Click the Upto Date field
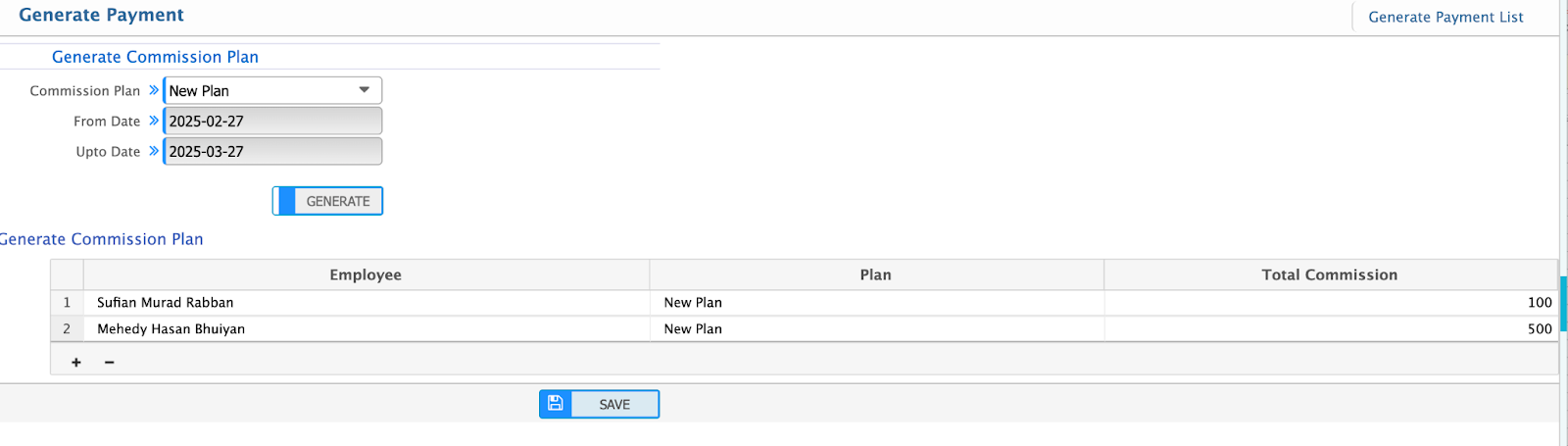The image size is (1568, 446). 272,152
